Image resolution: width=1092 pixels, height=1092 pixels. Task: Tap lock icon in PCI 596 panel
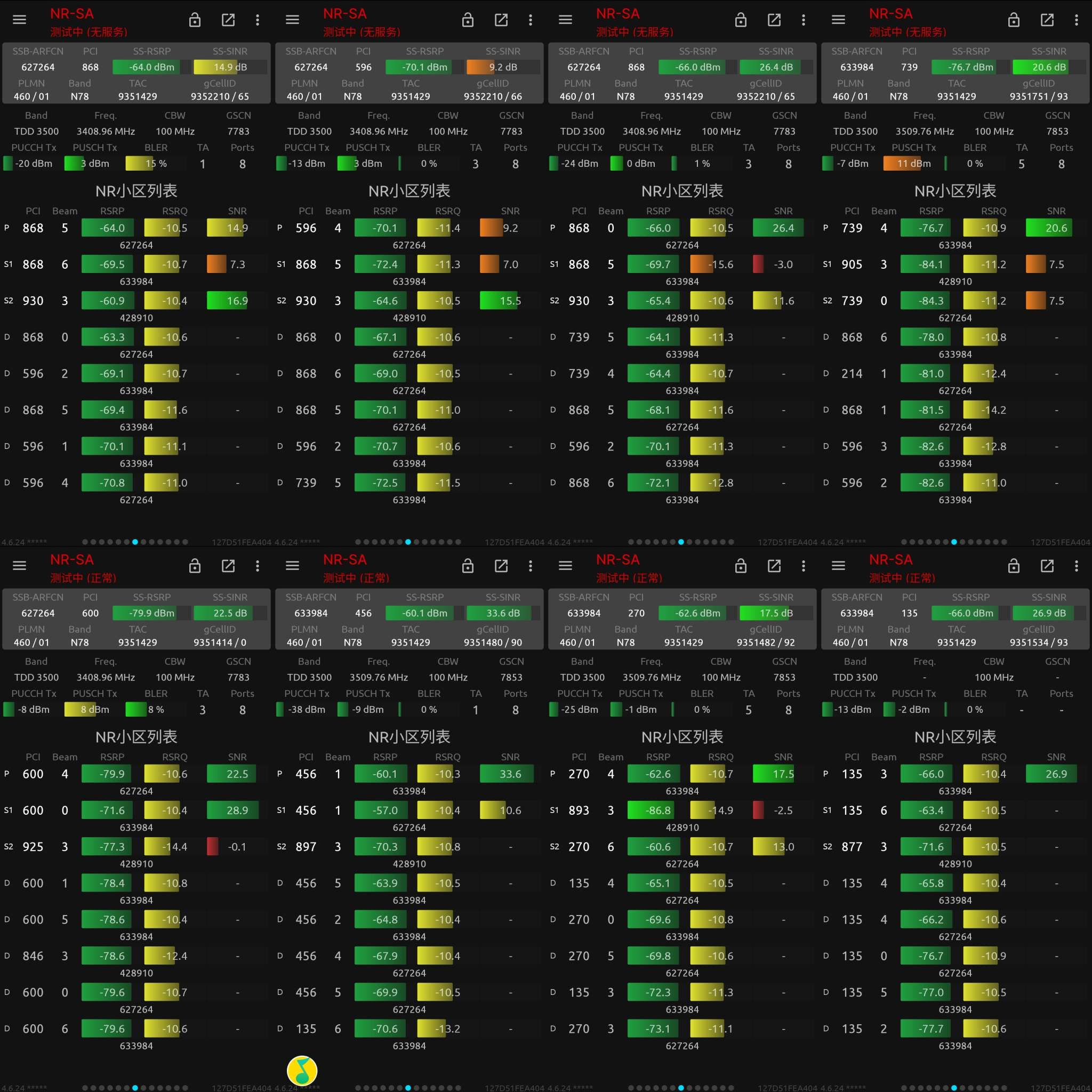[468, 20]
